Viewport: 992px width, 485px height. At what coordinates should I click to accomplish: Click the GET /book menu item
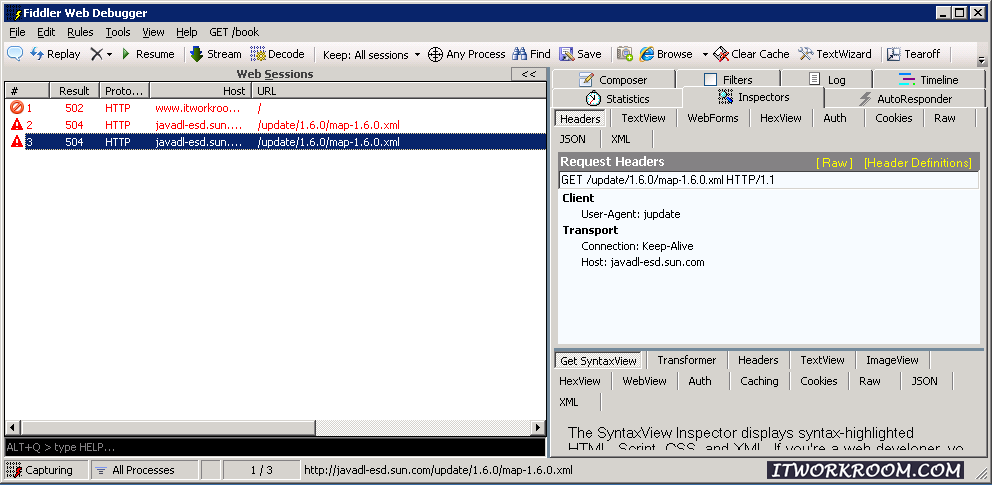point(234,32)
